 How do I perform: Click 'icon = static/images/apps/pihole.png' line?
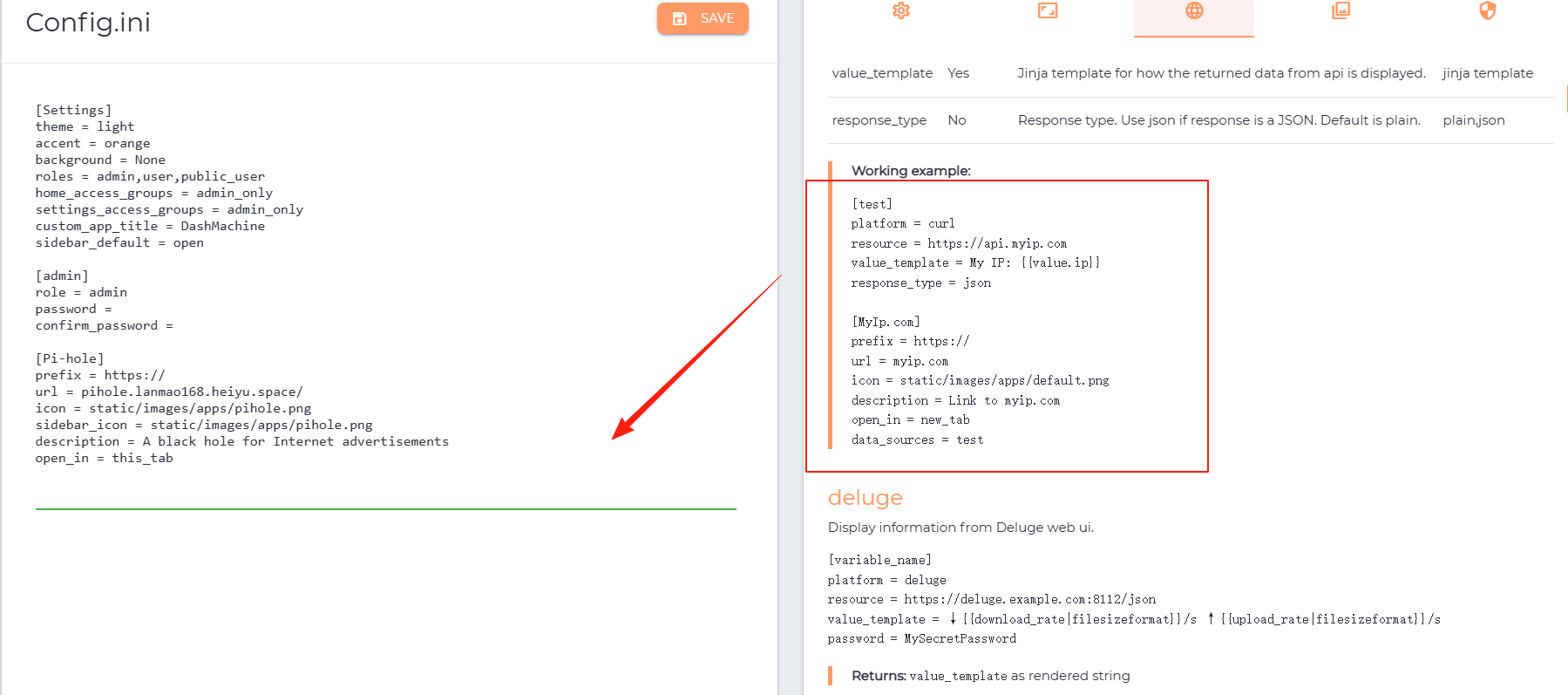(173, 408)
